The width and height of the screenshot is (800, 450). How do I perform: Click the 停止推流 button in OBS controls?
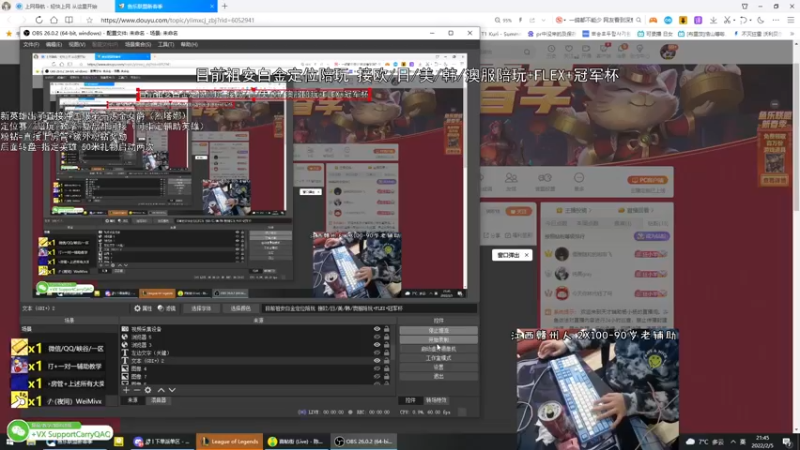click(x=438, y=330)
